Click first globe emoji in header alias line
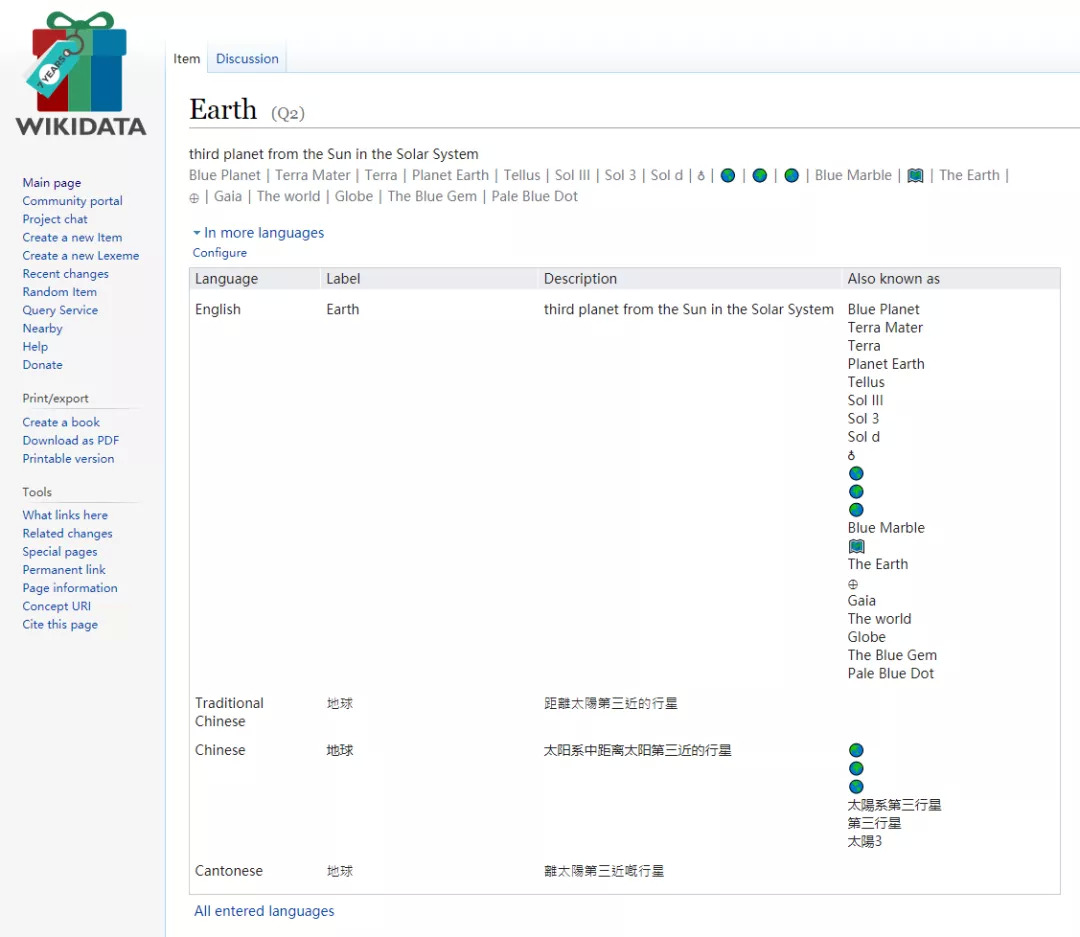The height and width of the screenshot is (937, 1080). [728, 176]
